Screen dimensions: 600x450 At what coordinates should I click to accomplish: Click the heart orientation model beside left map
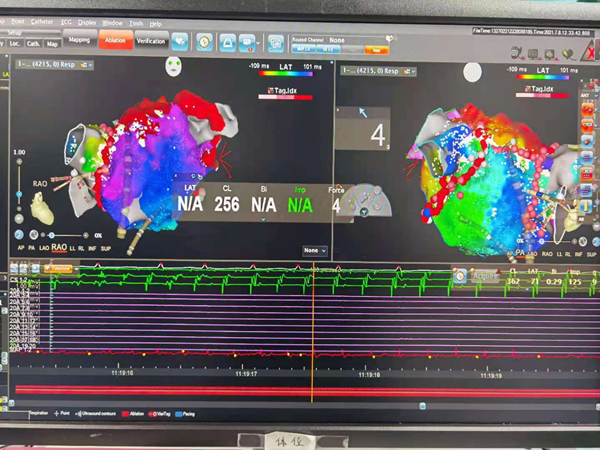[x=40, y=207]
